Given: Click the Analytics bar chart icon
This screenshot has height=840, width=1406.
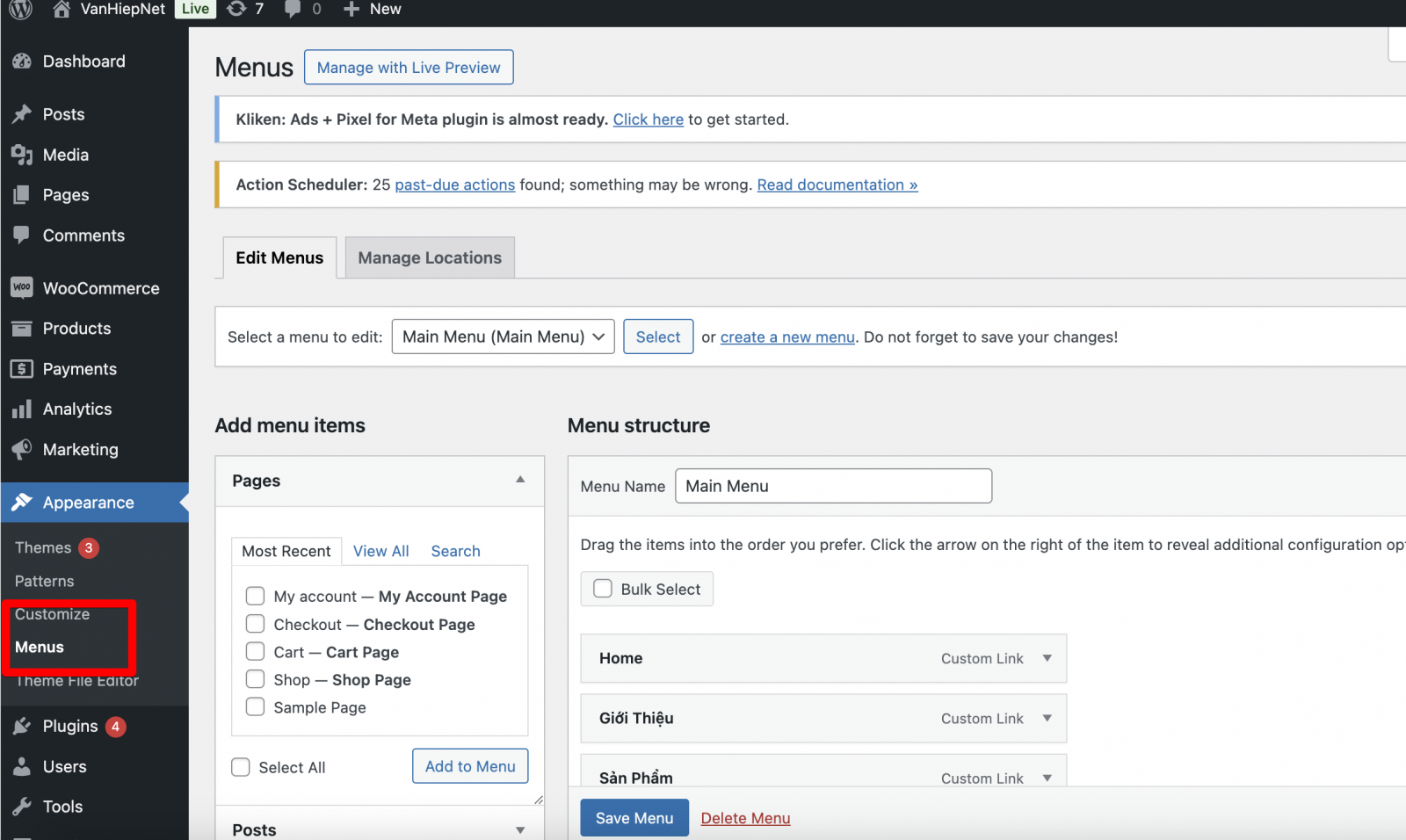Looking at the screenshot, I should (22, 409).
